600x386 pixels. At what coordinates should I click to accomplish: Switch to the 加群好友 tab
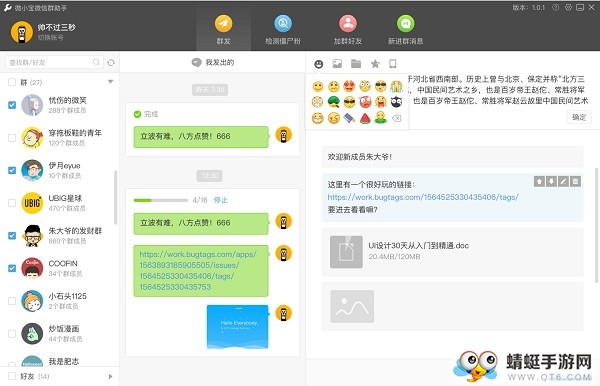pyautogui.click(x=348, y=30)
